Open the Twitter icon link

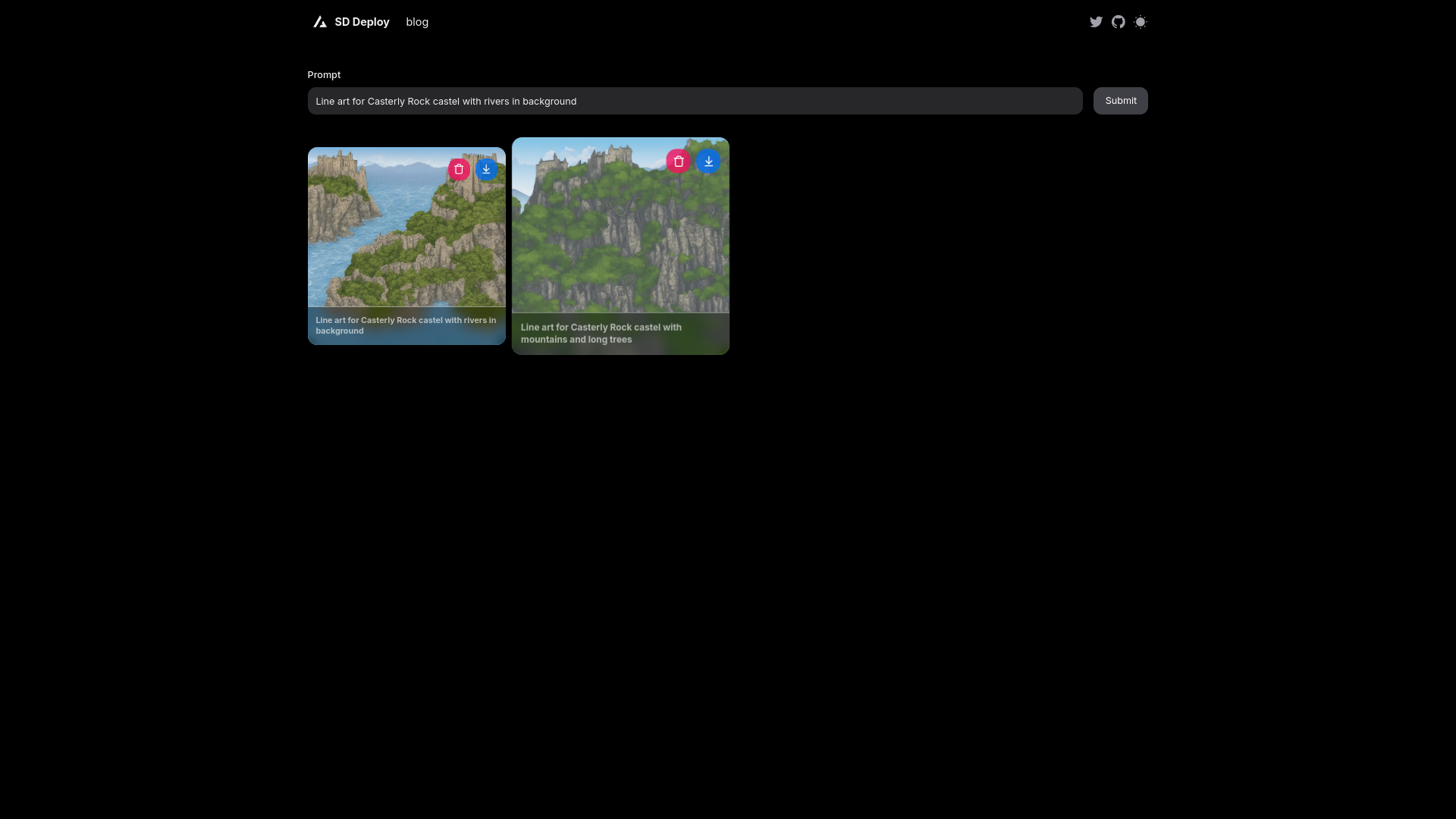click(1096, 22)
